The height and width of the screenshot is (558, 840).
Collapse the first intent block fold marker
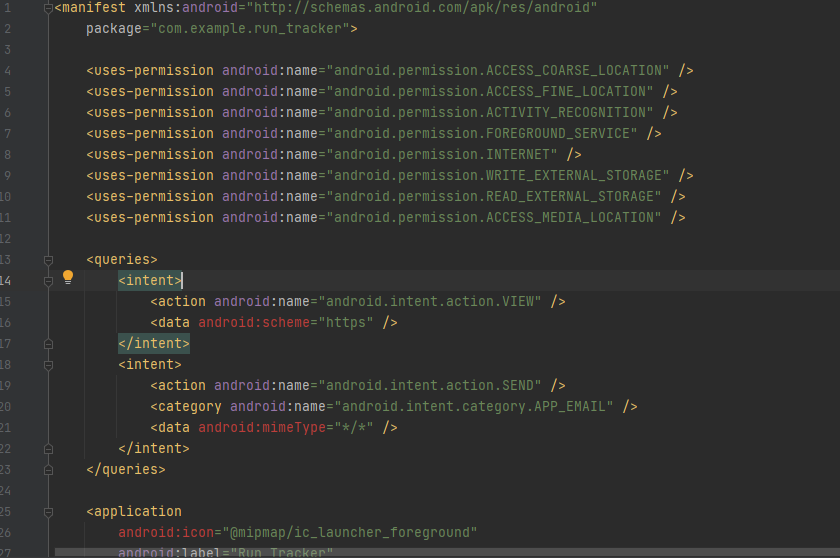tap(48, 281)
